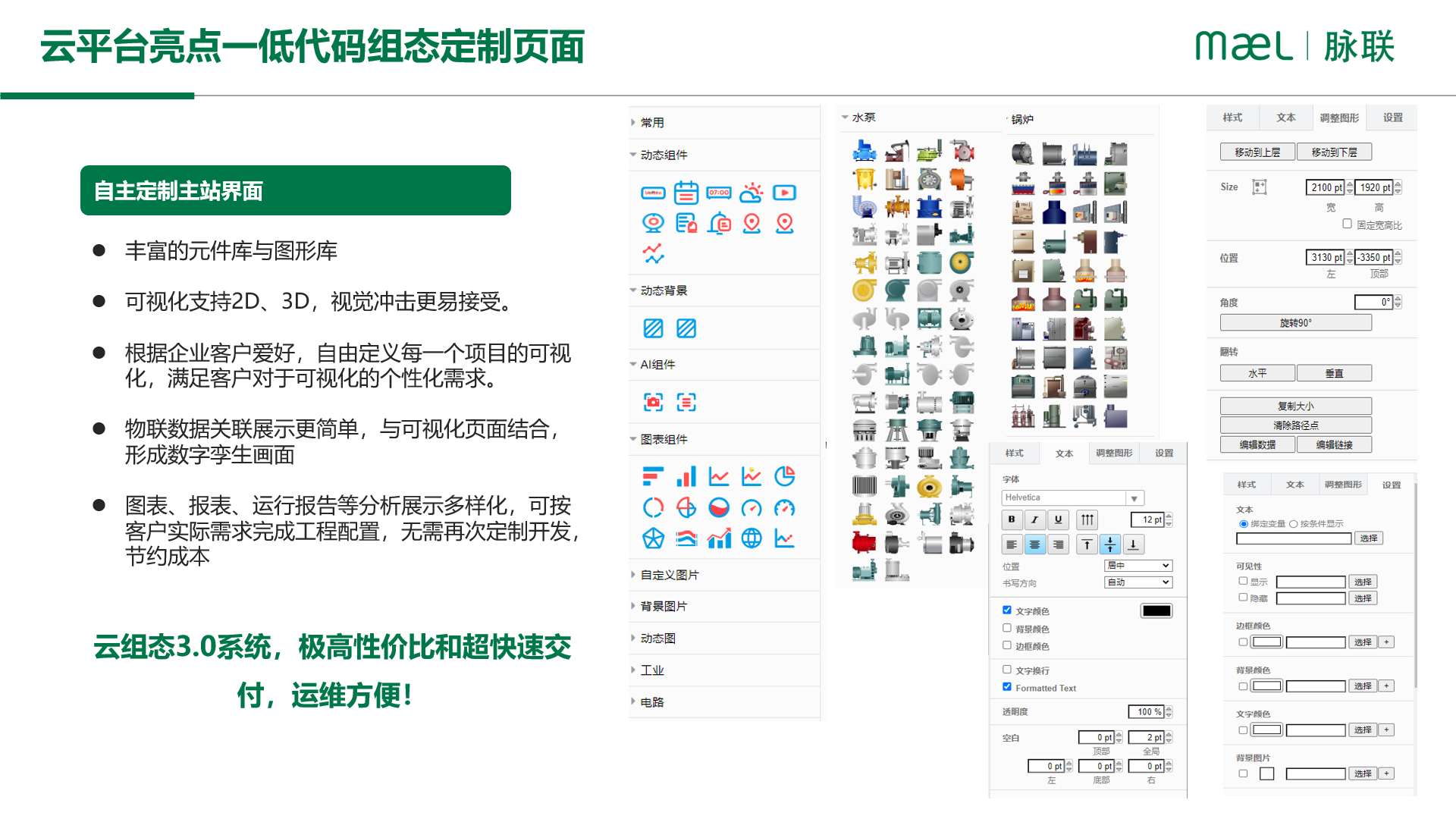Enable the 背景颜色 checkbox in text panel
The height and width of the screenshot is (819, 1456).
[1007, 628]
